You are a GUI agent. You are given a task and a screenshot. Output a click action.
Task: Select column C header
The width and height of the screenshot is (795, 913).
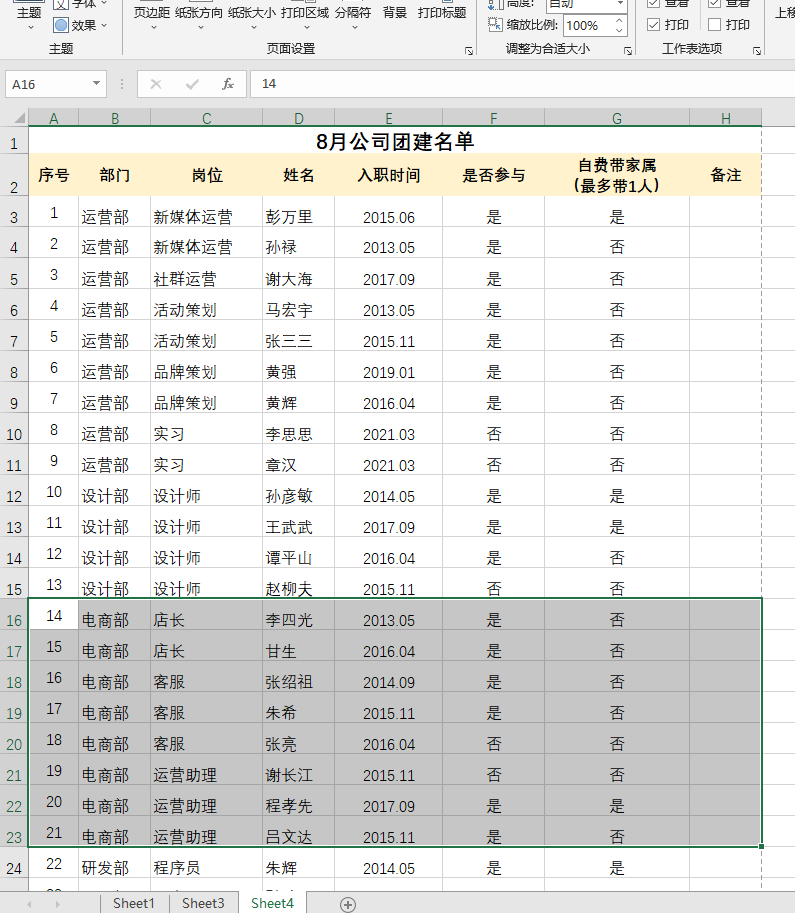click(207, 118)
